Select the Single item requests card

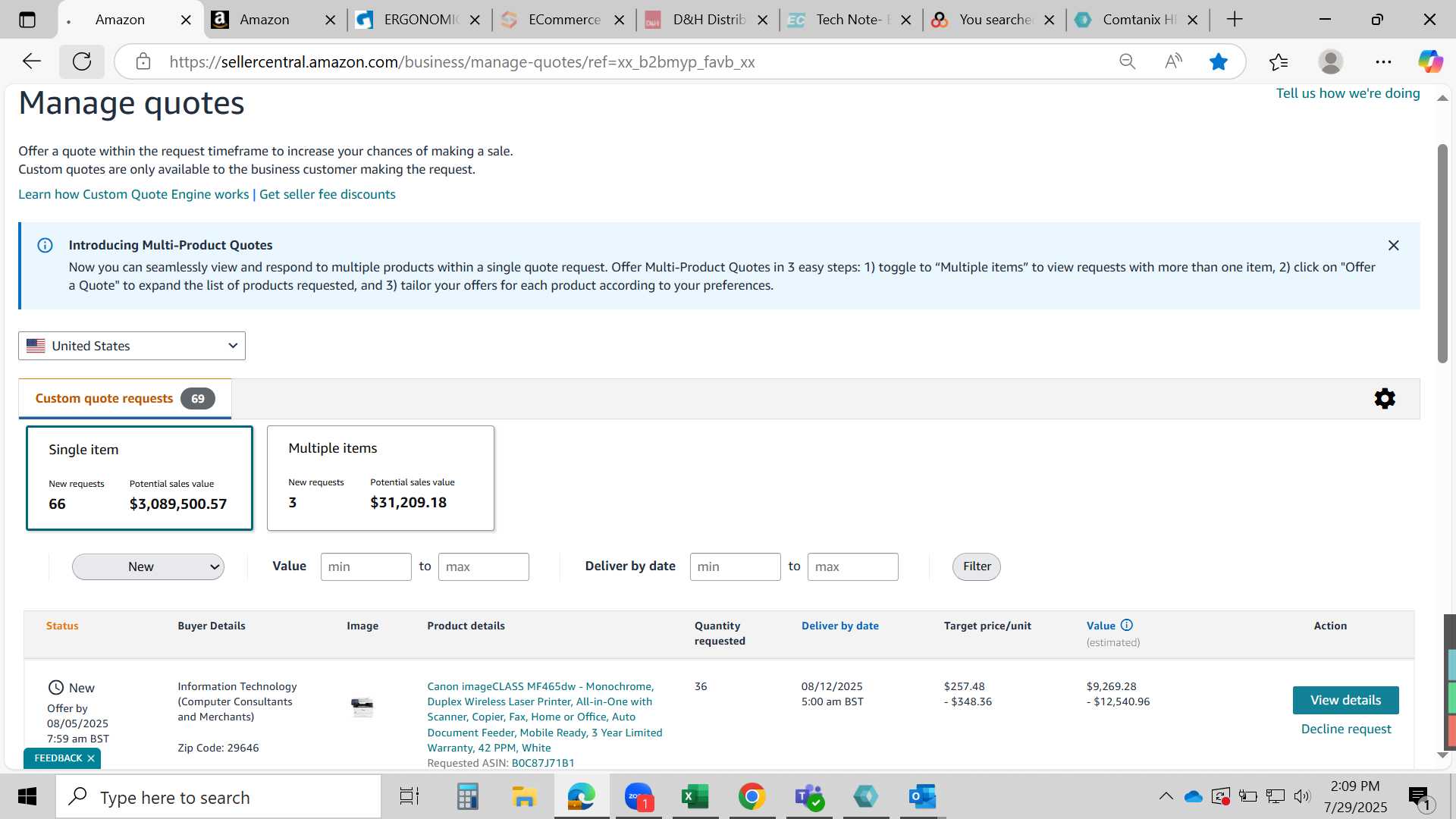[140, 478]
